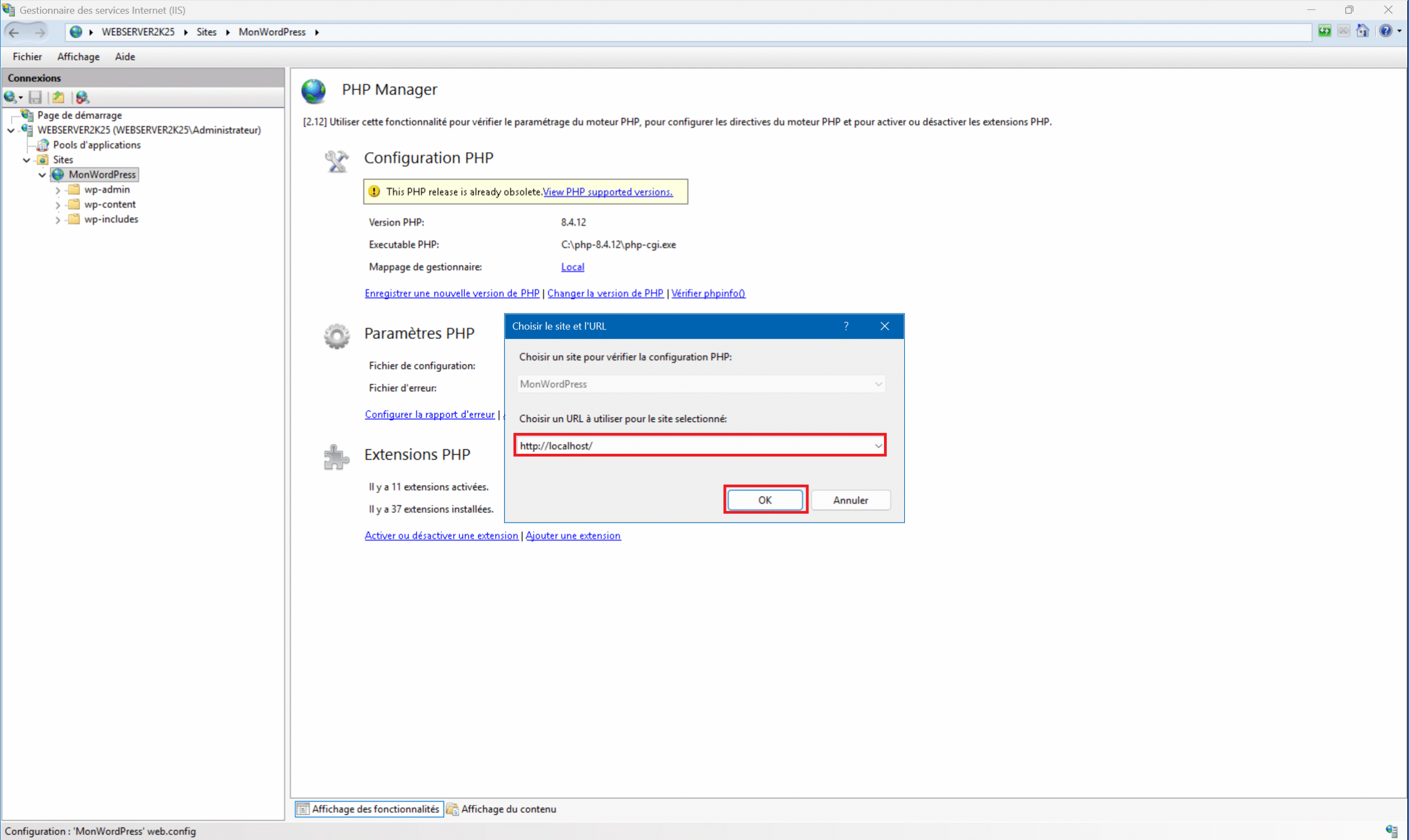Click the Connexions save icon

(x=35, y=97)
